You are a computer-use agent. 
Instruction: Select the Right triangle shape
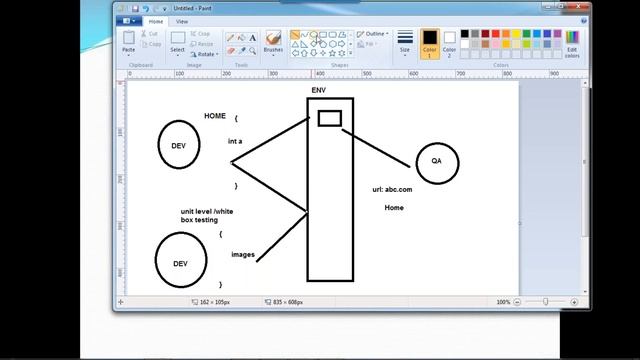[304, 44]
